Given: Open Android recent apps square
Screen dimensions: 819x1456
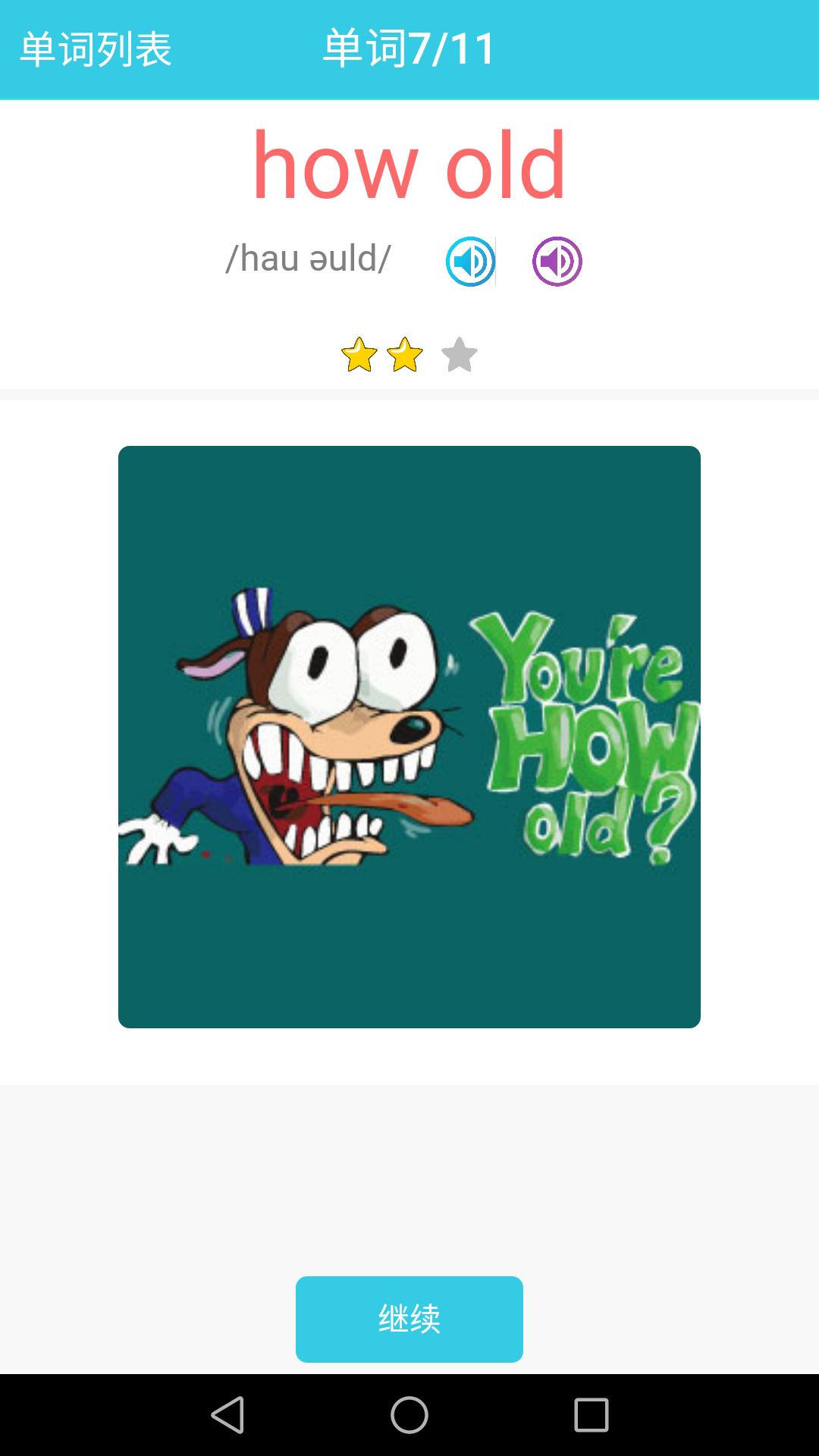Looking at the screenshot, I should pos(591,1415).
